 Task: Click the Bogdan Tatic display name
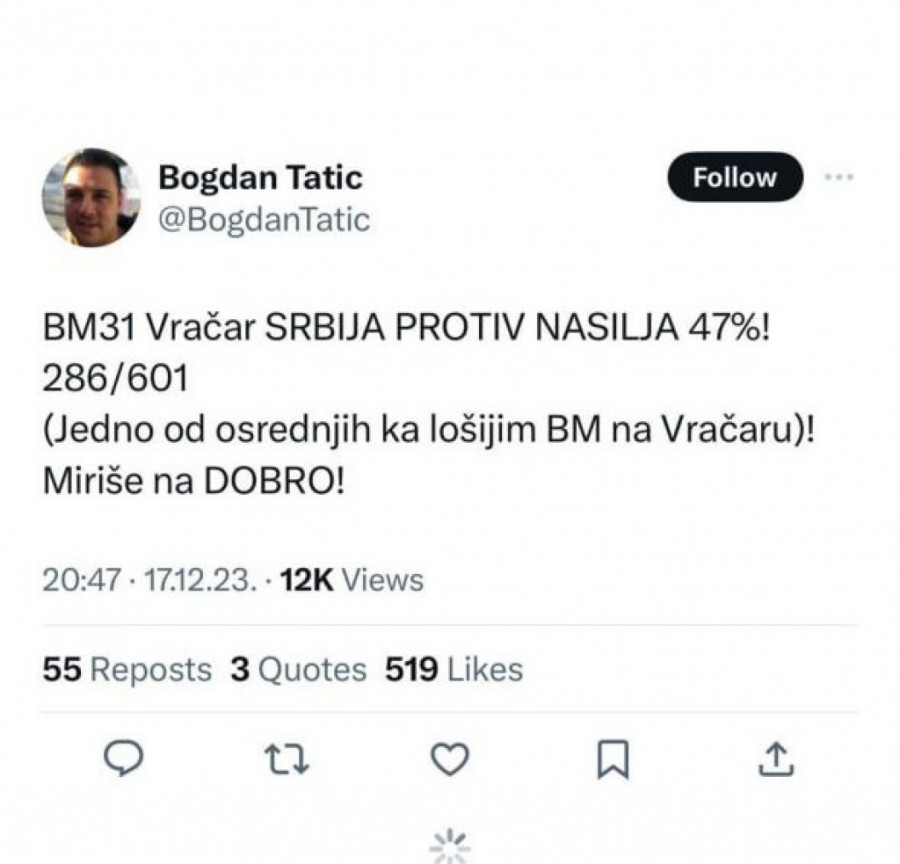(x=261, y=177)
